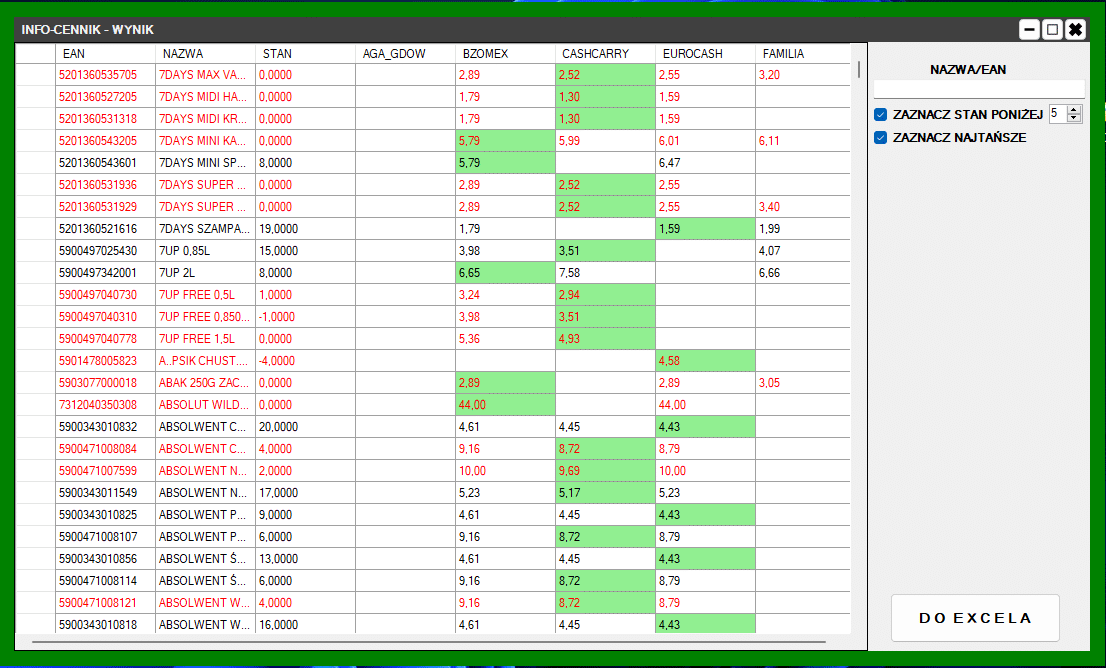Viewport: 1106px width, 668px height.
Task: Select highlighted BZOMEX price 6,65 for 7UP 2L
Action: click(x=506, y=272)
